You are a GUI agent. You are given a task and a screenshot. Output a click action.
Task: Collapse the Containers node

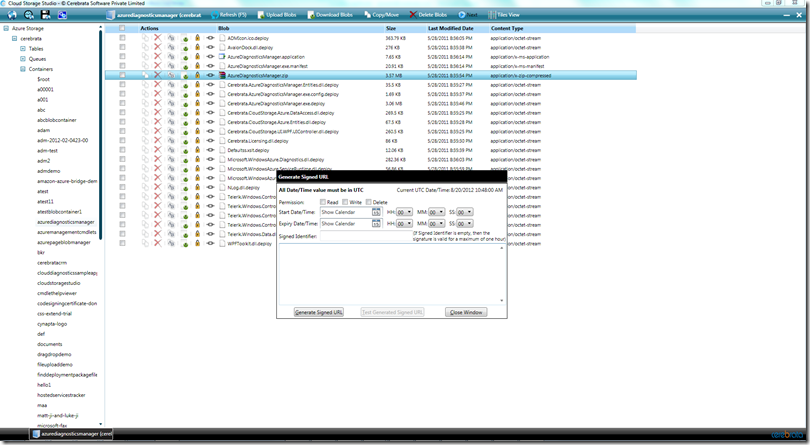23,69
